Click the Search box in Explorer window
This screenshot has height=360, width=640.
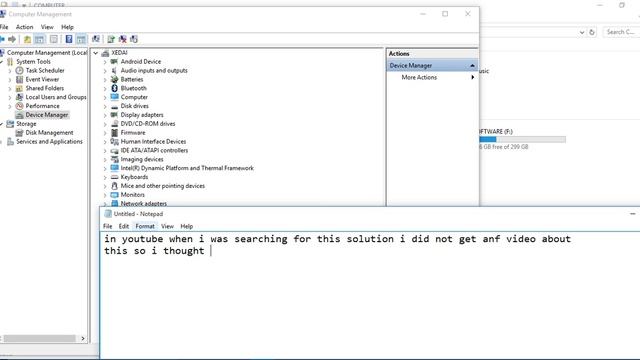tap(621, 32)
